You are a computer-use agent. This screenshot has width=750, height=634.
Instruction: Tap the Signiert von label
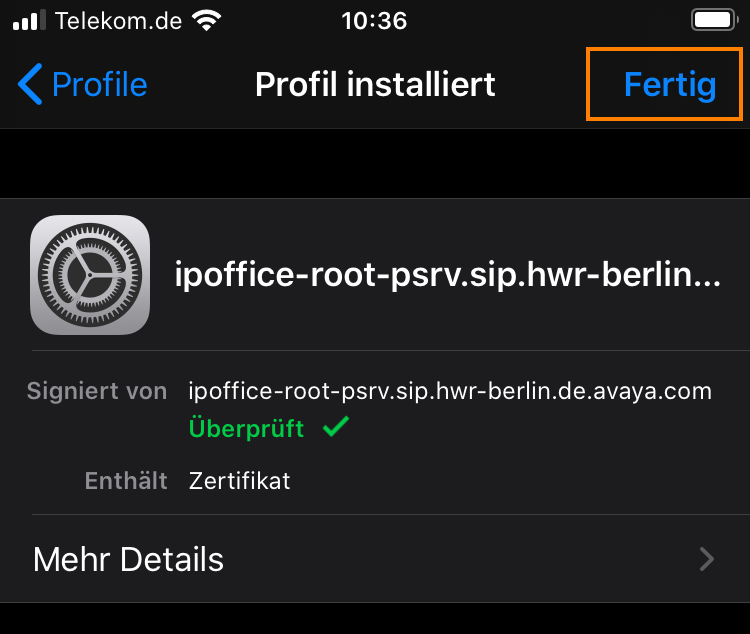click(97, 391)
